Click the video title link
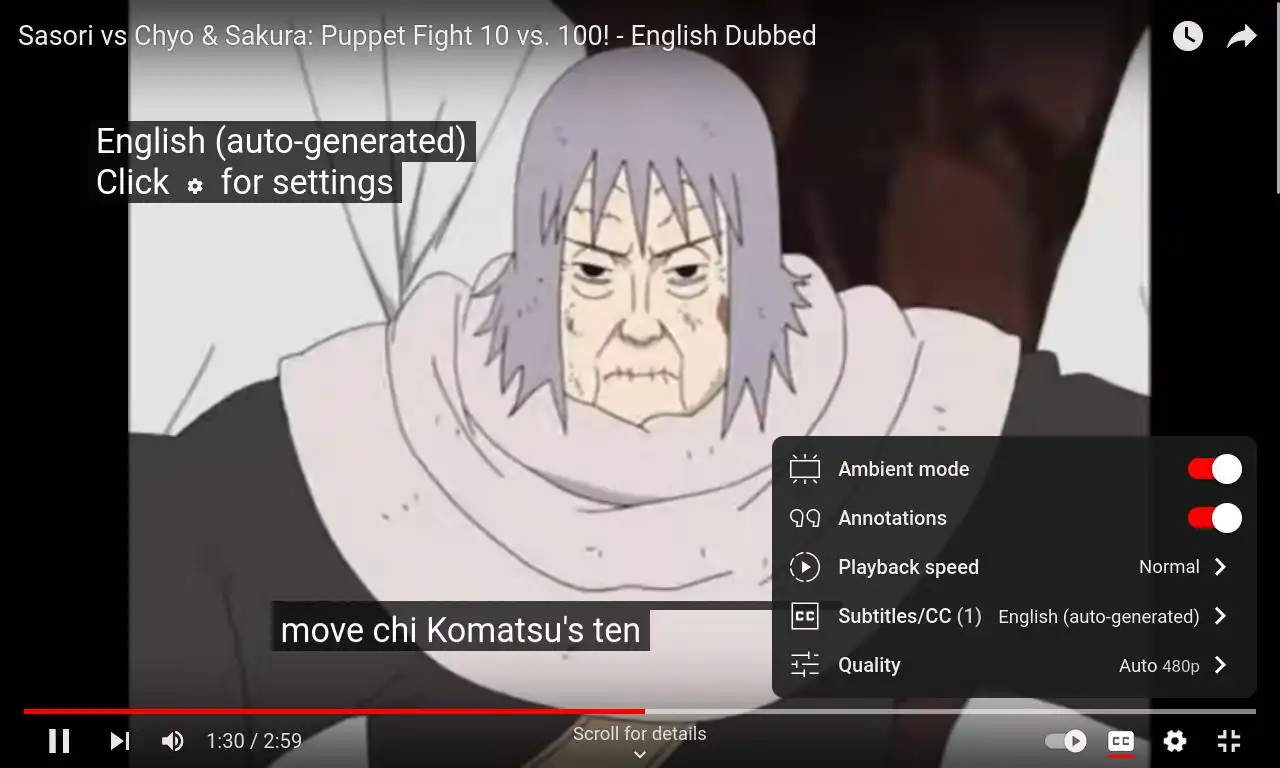 click(417, 36)
